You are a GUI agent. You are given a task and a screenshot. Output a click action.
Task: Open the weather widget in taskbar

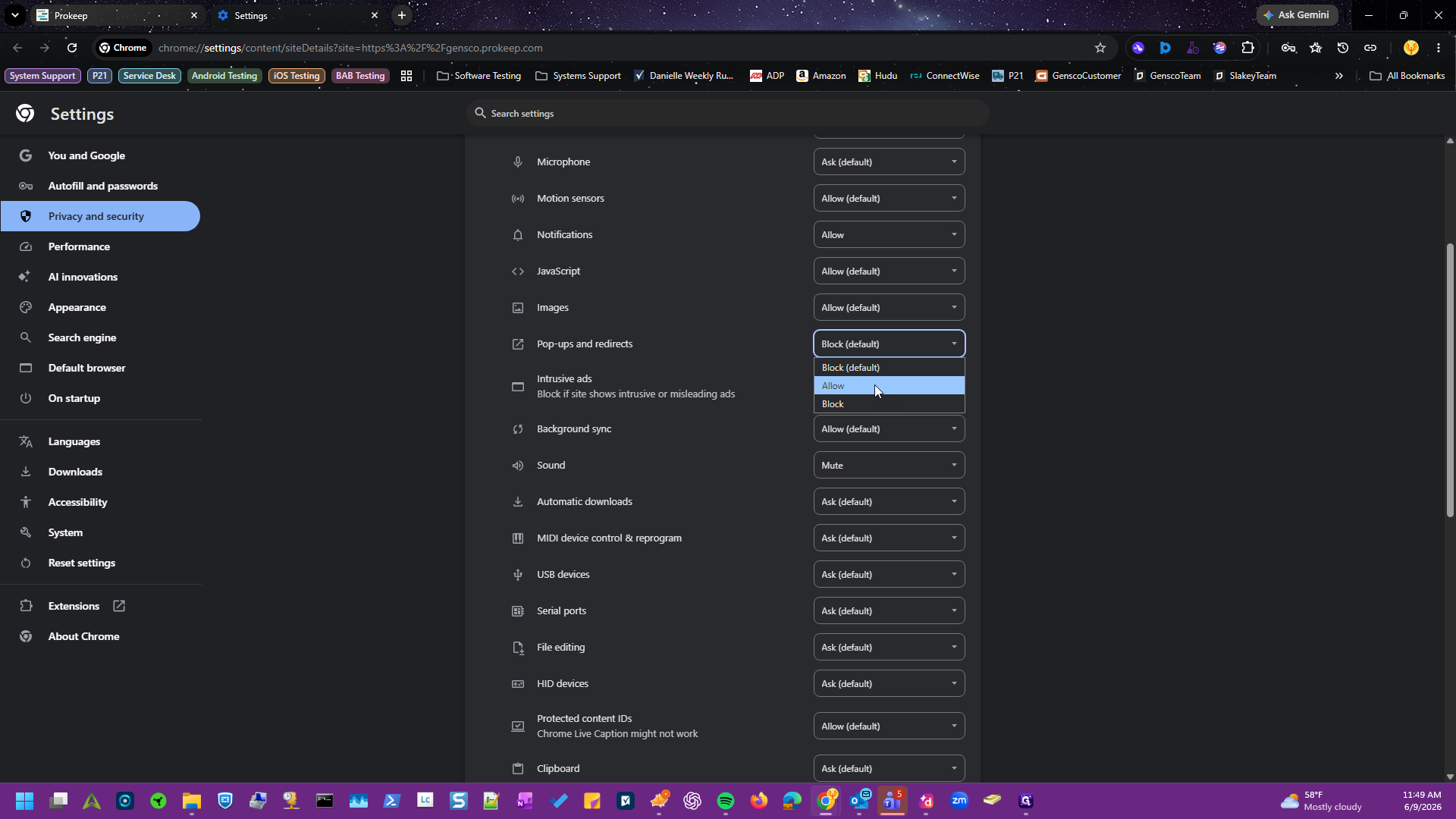tap(1321, 801)
